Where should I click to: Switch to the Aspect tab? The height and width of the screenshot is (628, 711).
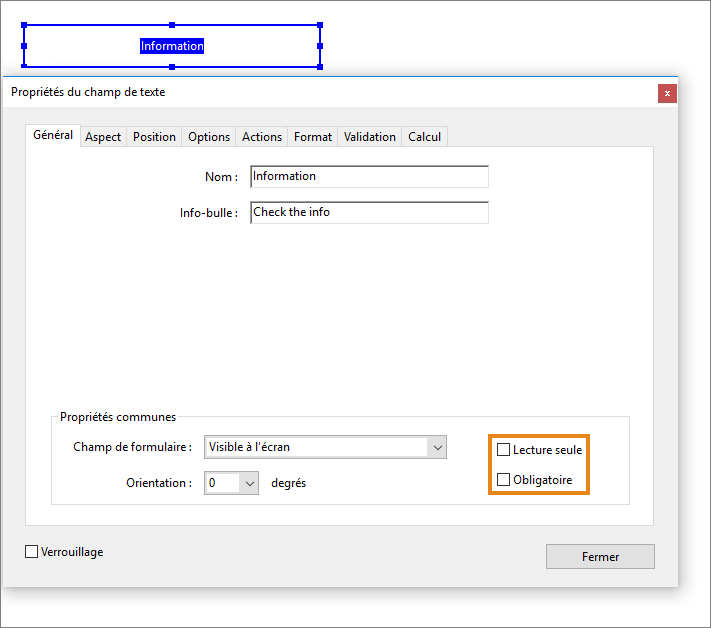coord(103,137)
